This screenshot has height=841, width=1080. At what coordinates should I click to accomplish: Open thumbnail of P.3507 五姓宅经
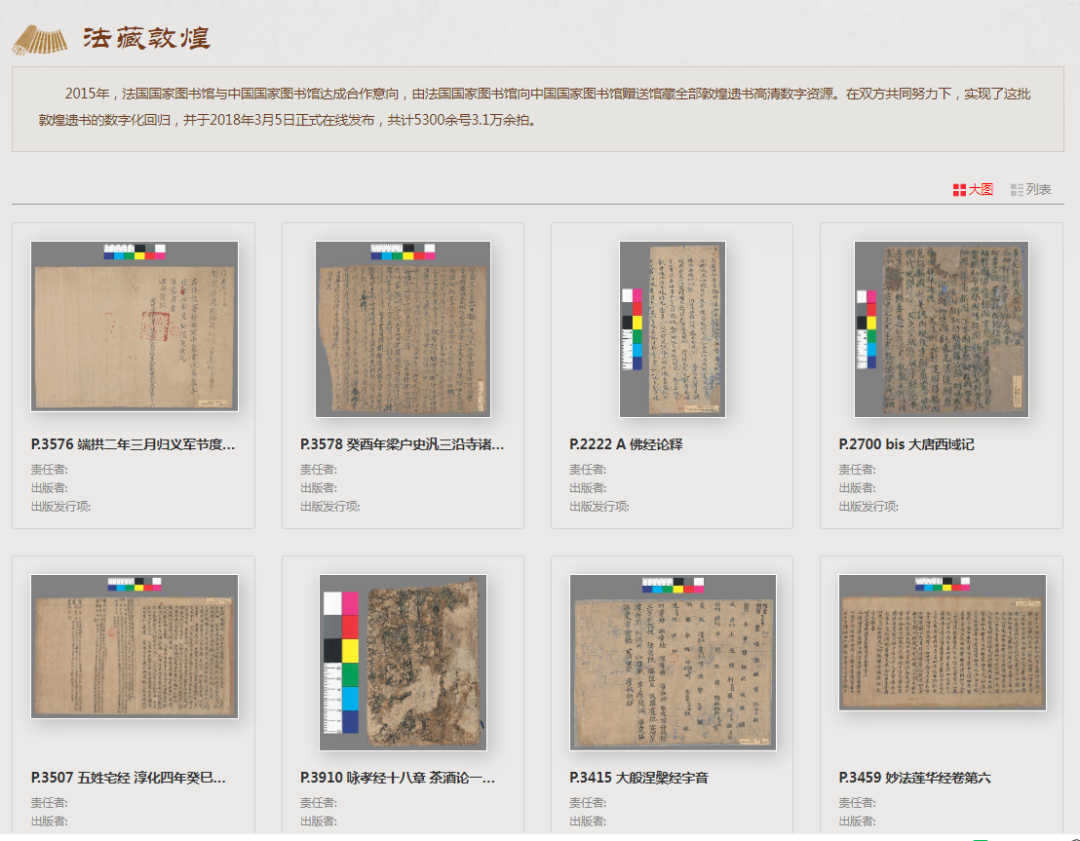(x=134, y=646)
